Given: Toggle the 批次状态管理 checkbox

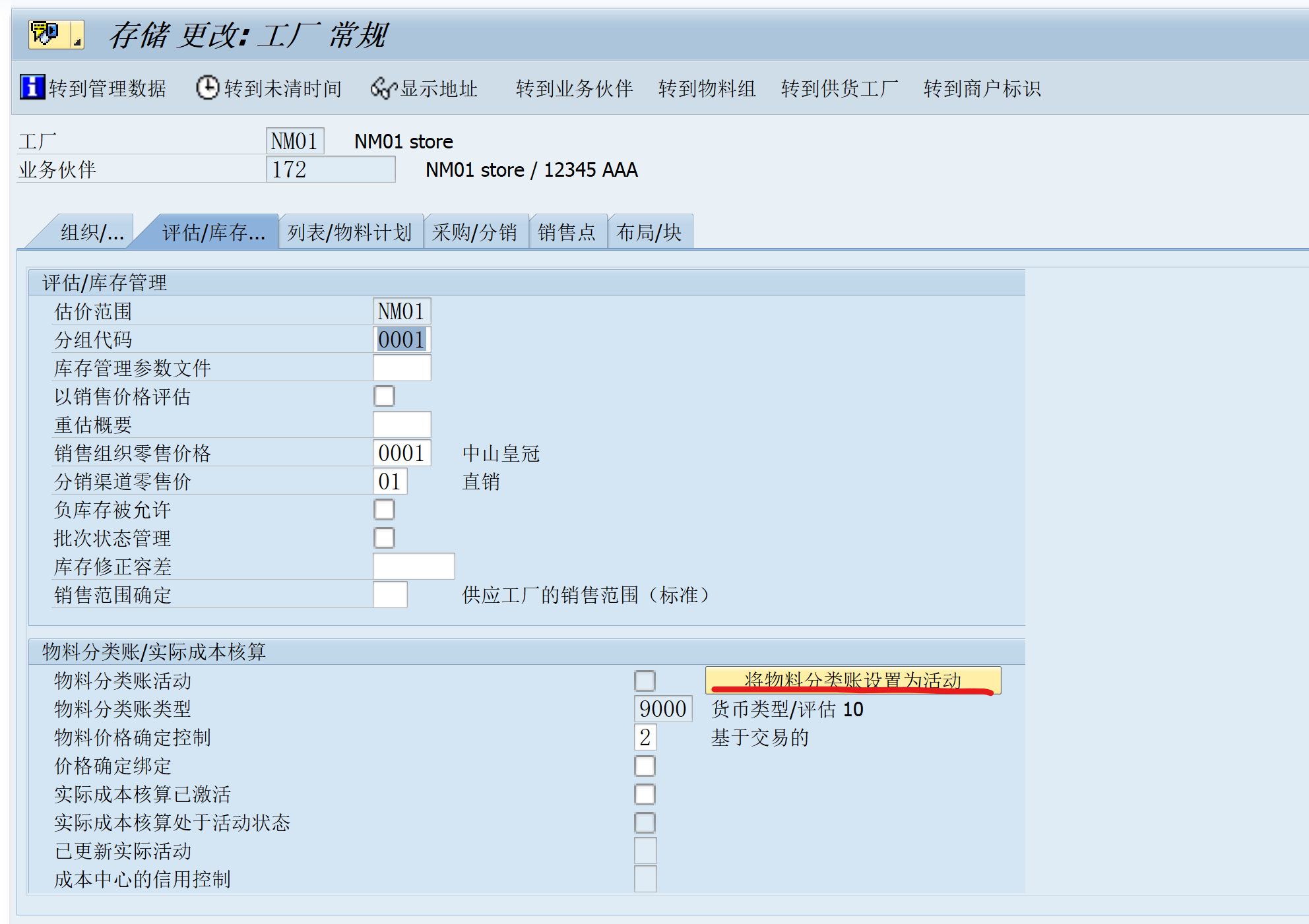Looking at the screenshot, I should click(x=384, y=538).
